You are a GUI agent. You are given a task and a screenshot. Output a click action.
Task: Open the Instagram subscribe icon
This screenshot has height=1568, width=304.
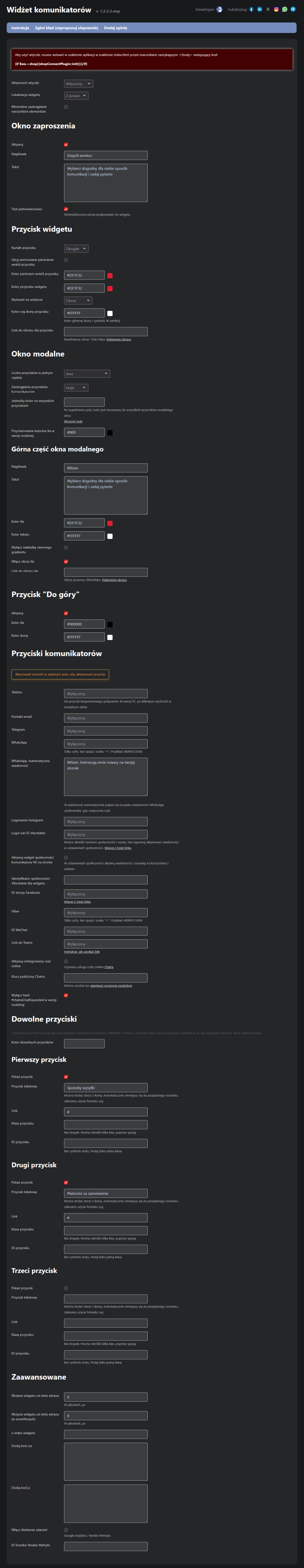[276, 9]
